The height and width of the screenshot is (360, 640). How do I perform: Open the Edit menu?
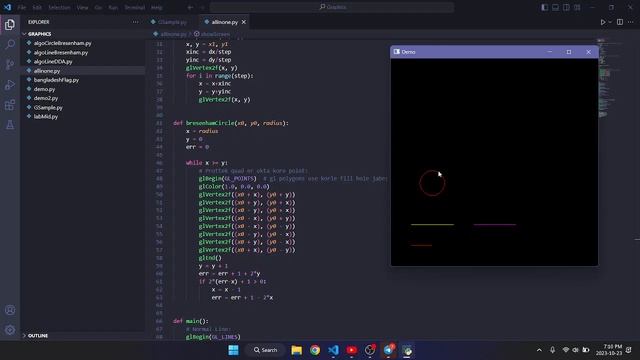[x=37, y=7]
